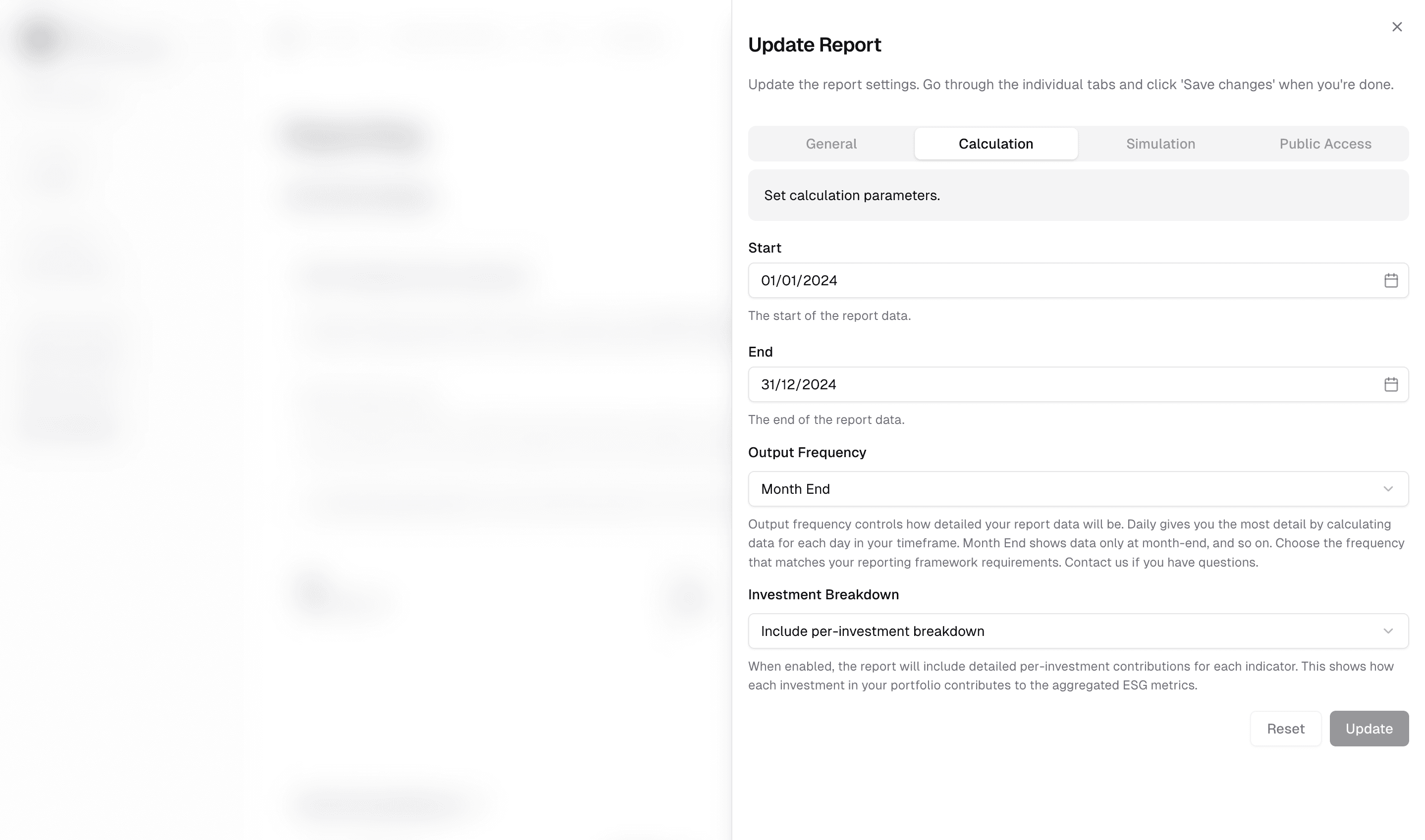Change the Month End frequency selection
Image resolution: width=1425 pixels, height=840 pixels.
(1076, 488)
